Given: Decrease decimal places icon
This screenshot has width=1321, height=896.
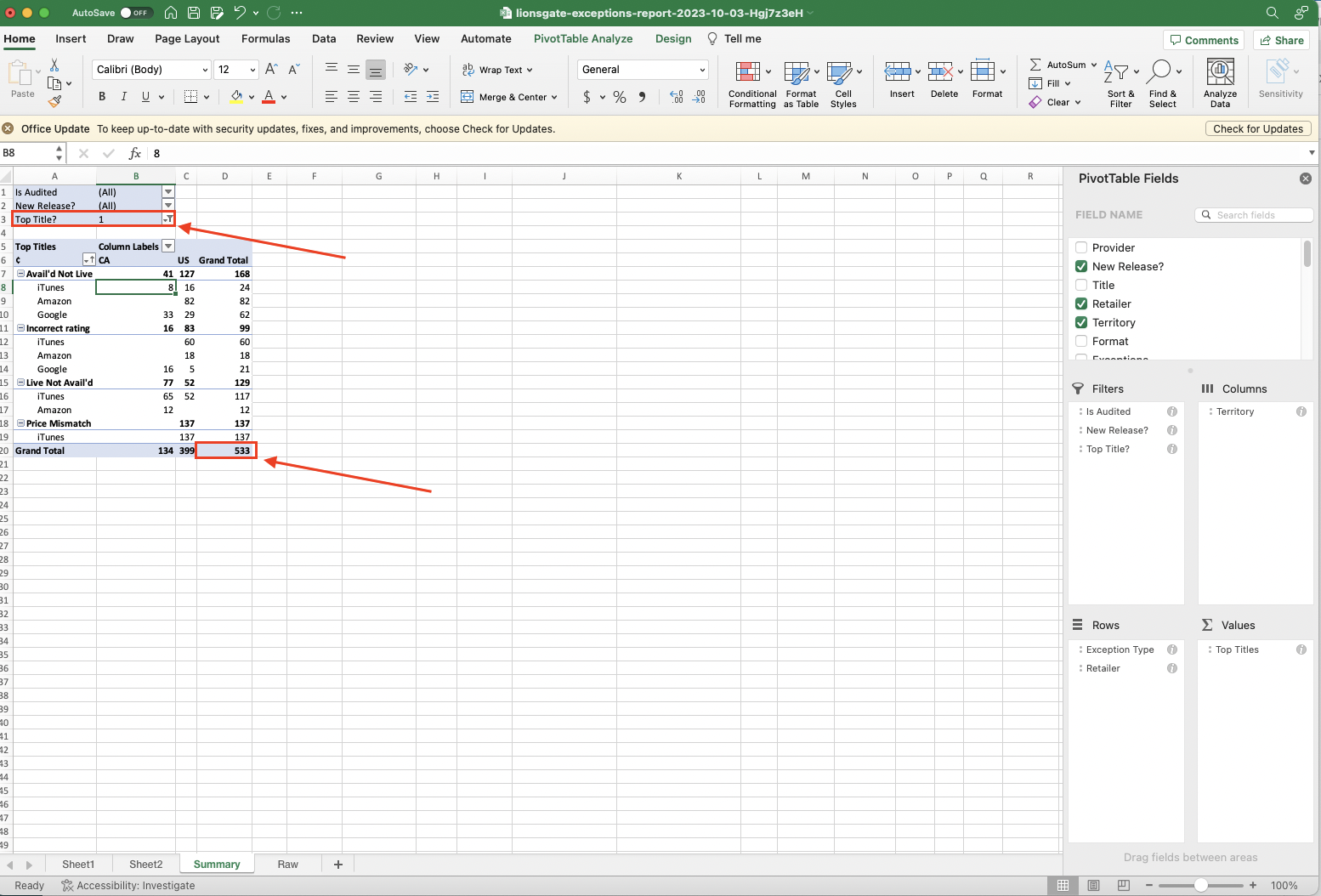Looking at the screenshot, I should click(x=699, y=97).
